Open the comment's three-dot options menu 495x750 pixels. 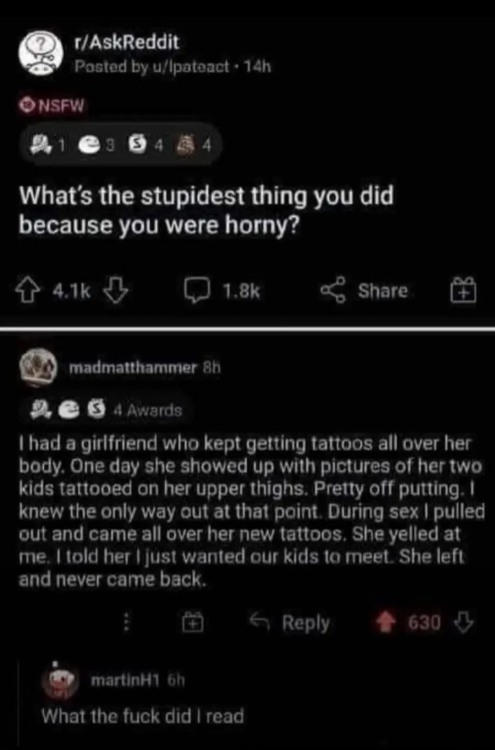tap(127, 623)
